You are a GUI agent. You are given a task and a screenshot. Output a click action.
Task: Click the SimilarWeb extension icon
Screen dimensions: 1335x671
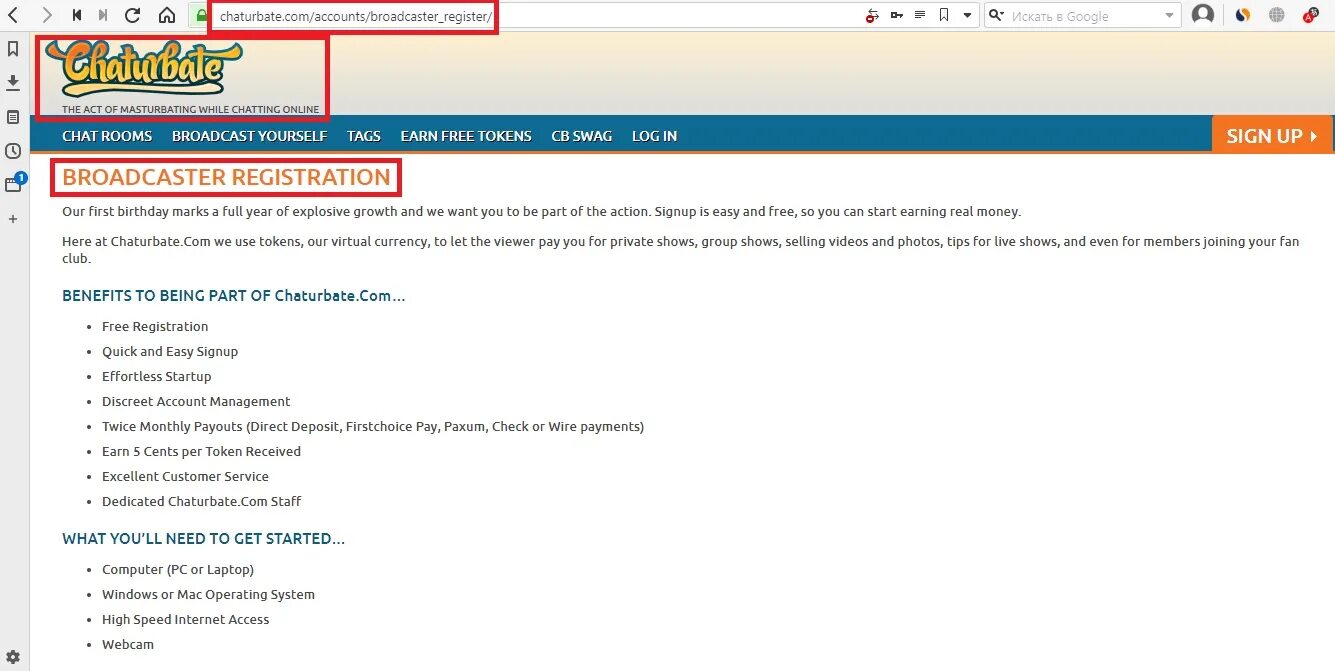tap(1243, 15)
